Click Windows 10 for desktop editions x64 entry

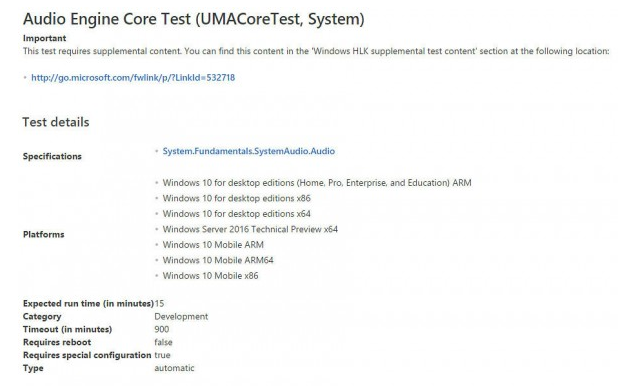[236, 214]
